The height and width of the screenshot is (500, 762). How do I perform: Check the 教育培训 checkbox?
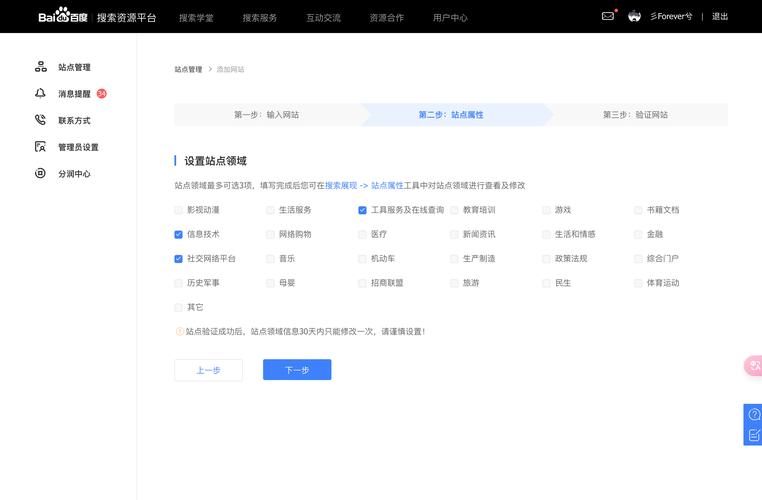click(454, 210)
